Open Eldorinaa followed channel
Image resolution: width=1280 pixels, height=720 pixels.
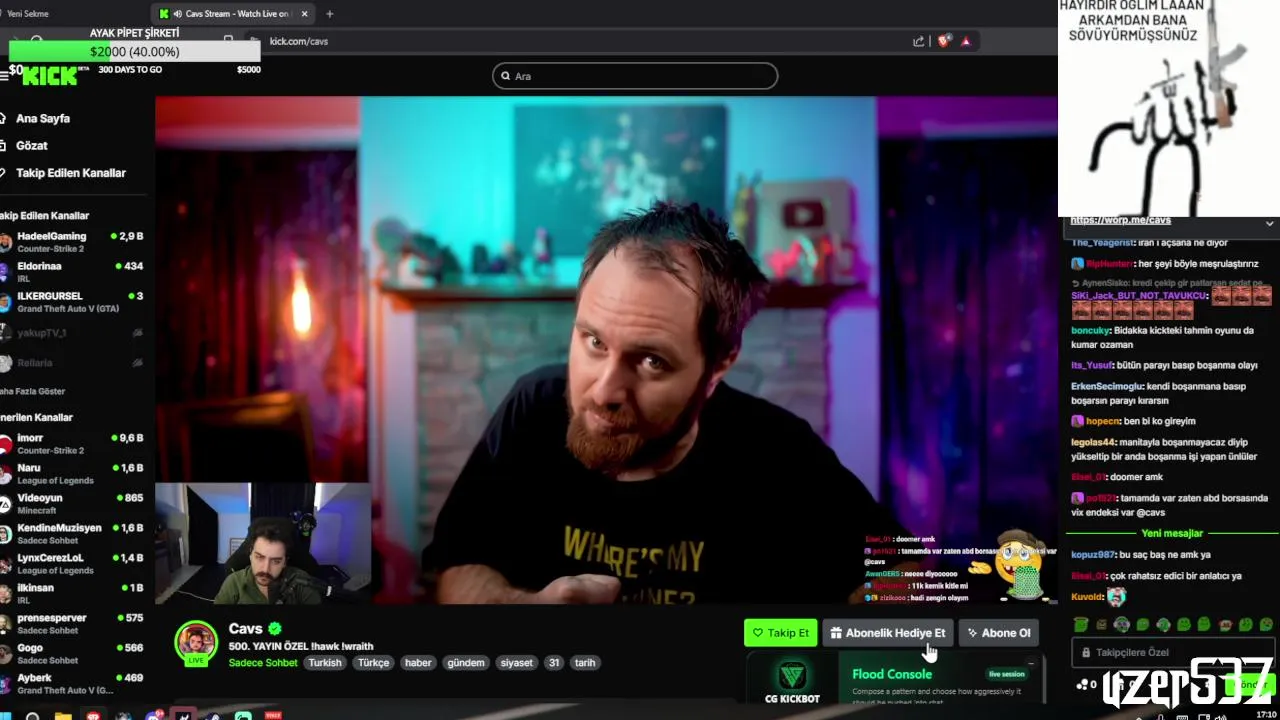tap(72, 272)
